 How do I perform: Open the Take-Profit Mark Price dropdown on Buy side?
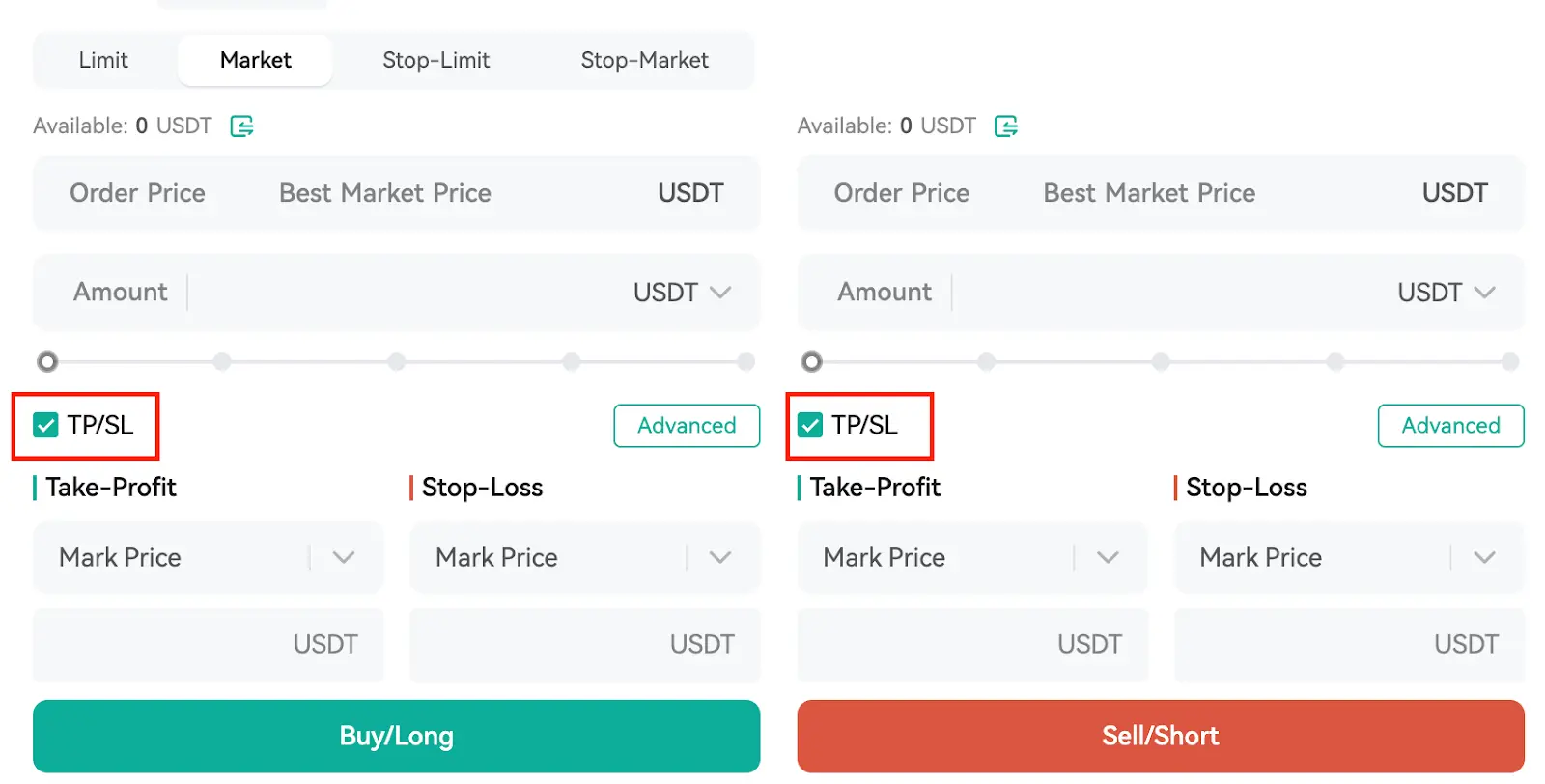[343, 558]
